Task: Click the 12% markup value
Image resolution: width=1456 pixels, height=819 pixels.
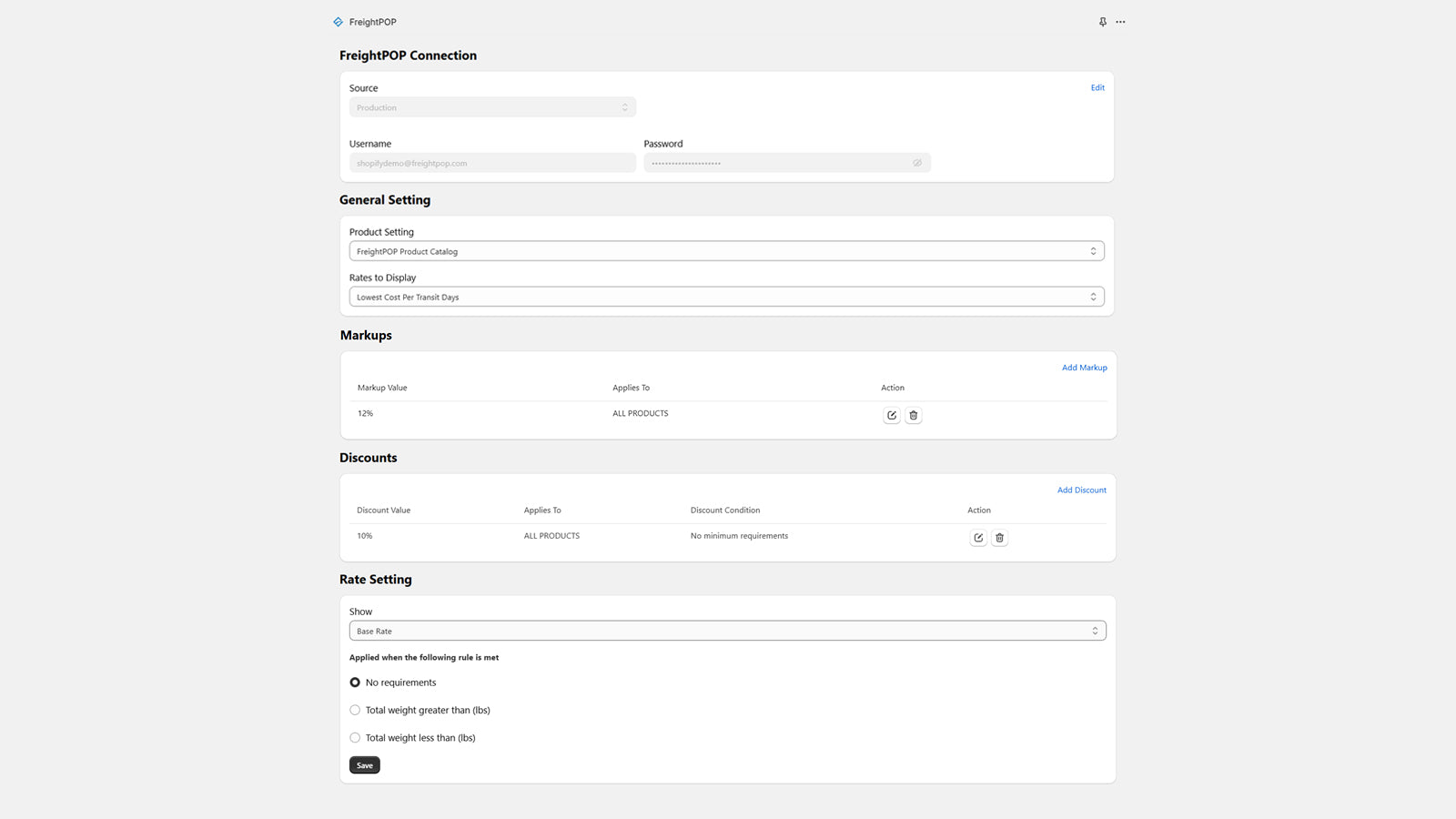Action: tap(365, 413)
